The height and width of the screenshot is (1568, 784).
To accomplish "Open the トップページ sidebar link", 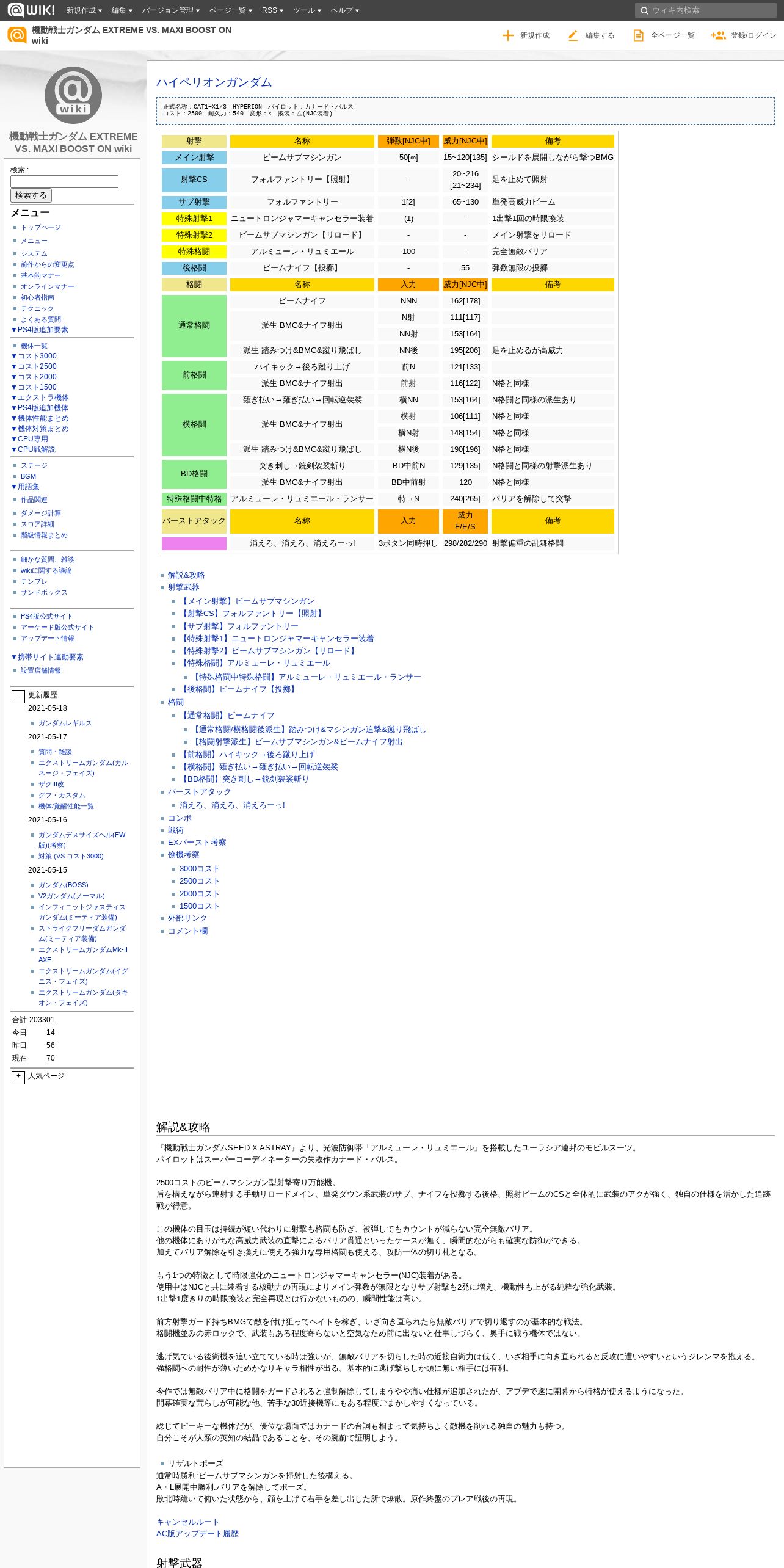I will [x=41, y=227].
